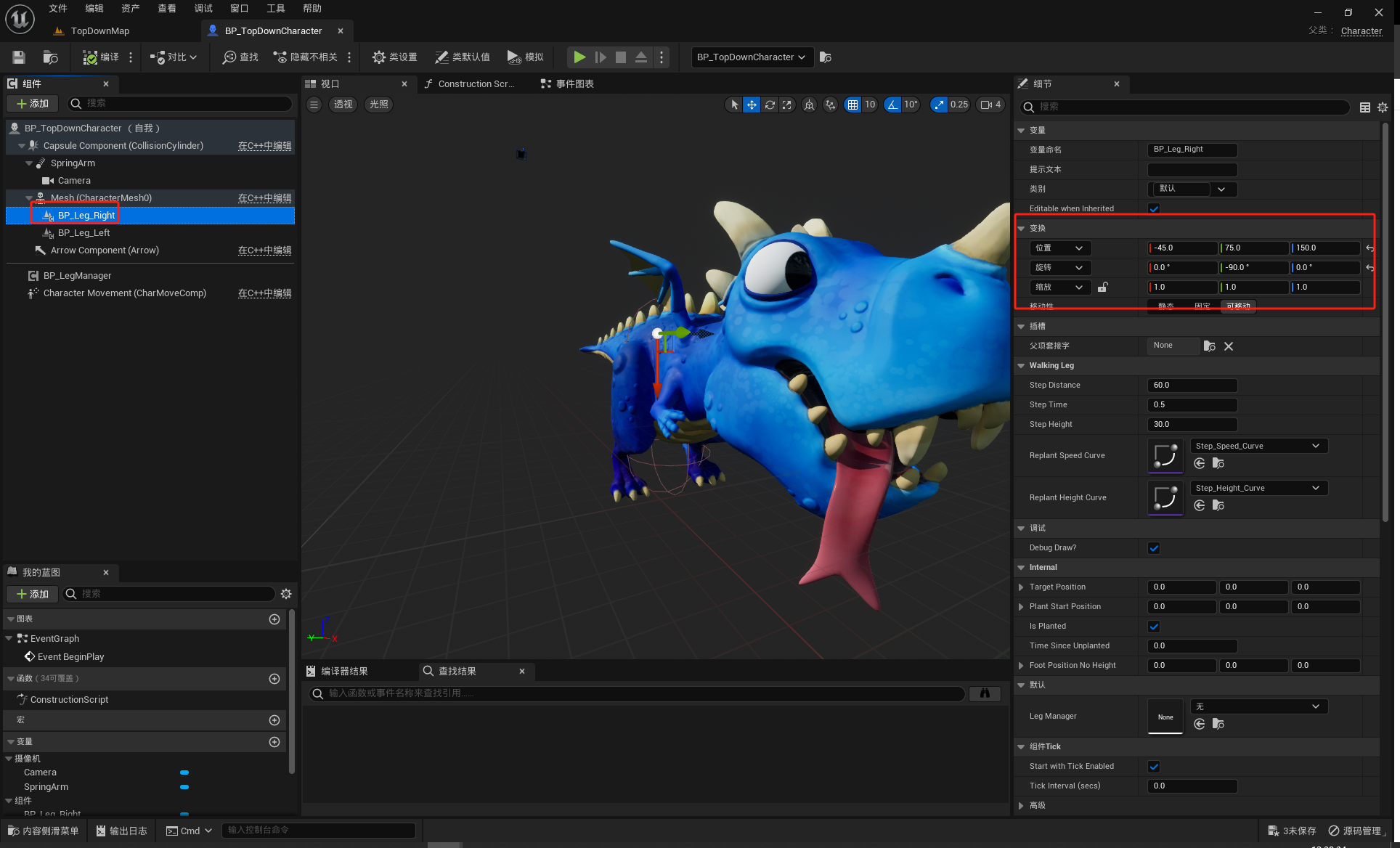Toggle Start with Tick Enabled checkbox
The height and width of the screenshot is (848, 1400).
tap(1154, 767)
